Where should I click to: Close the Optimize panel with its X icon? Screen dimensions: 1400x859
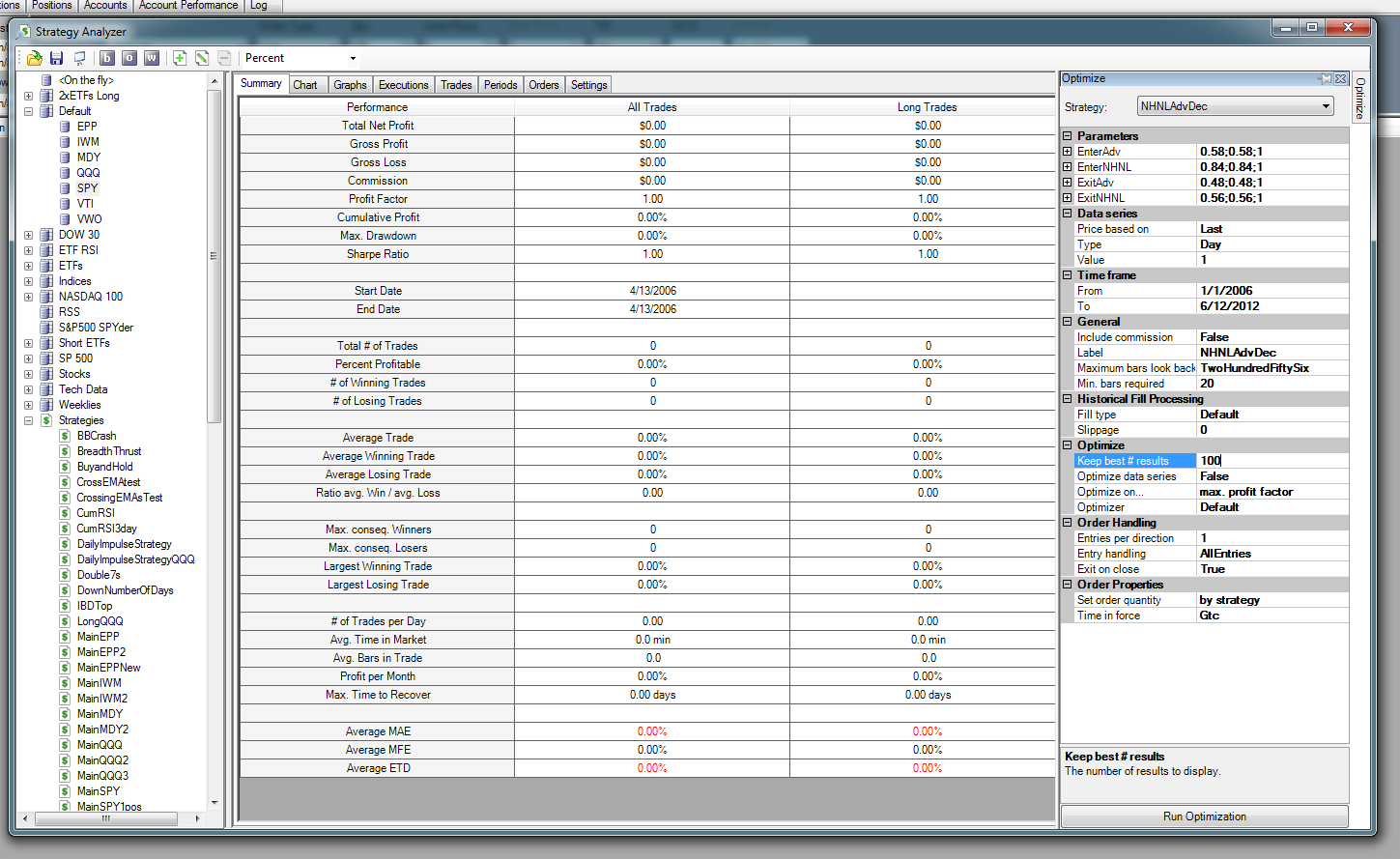point(1340,79)
